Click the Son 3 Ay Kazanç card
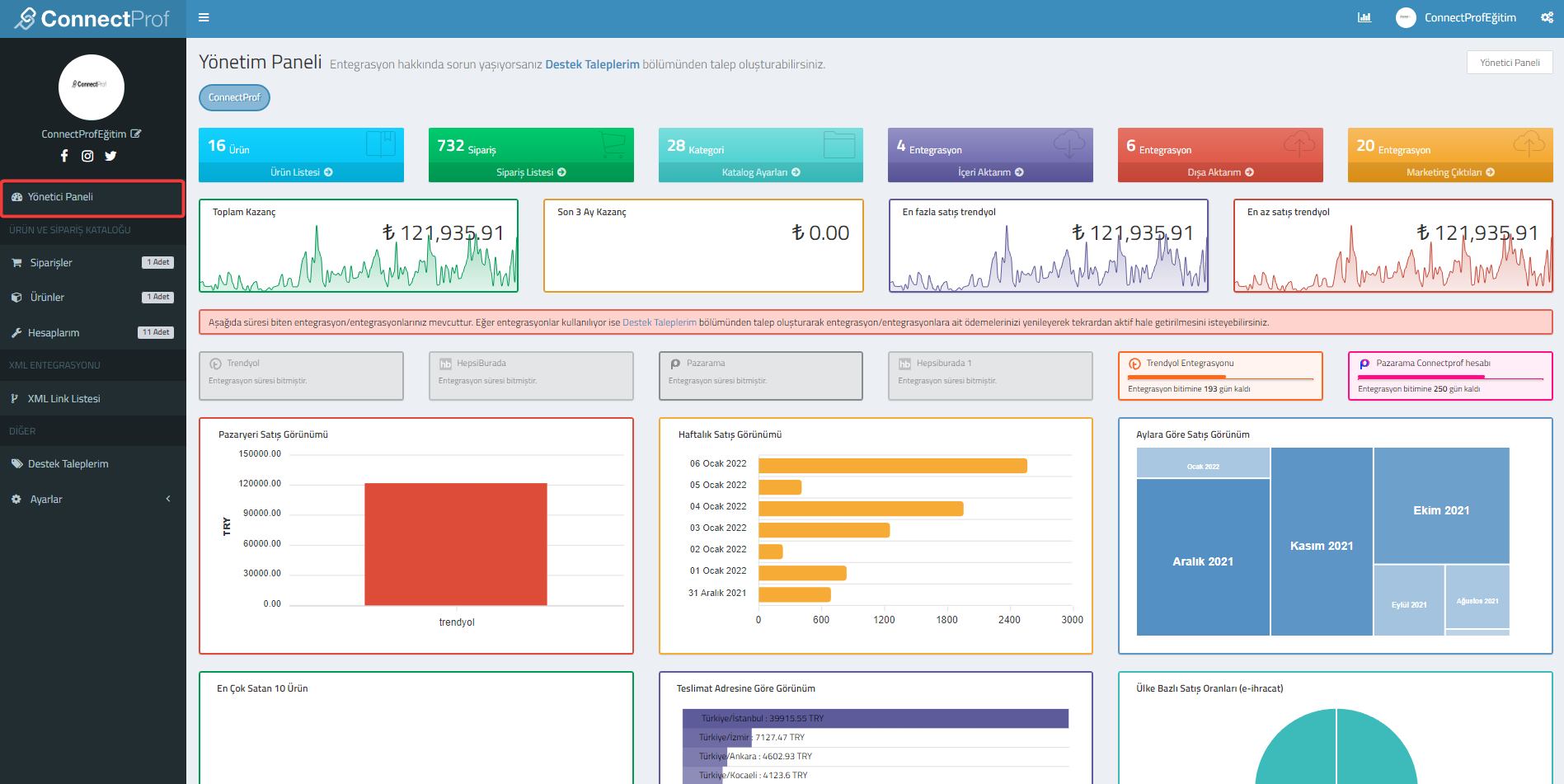The image size is (1564, 784). click(703, 246)
